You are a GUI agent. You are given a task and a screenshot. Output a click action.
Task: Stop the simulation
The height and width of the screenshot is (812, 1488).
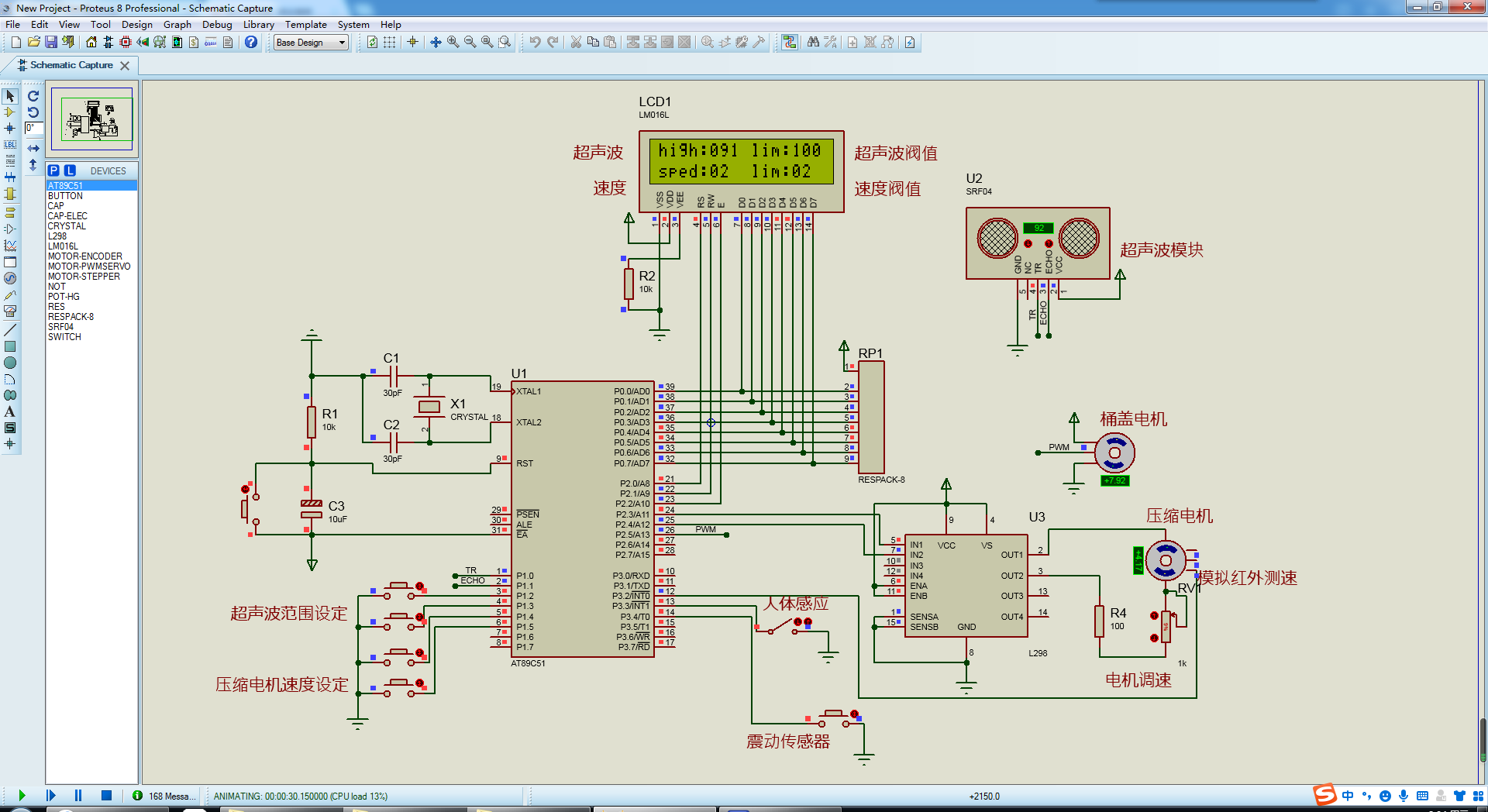[107, 796]
